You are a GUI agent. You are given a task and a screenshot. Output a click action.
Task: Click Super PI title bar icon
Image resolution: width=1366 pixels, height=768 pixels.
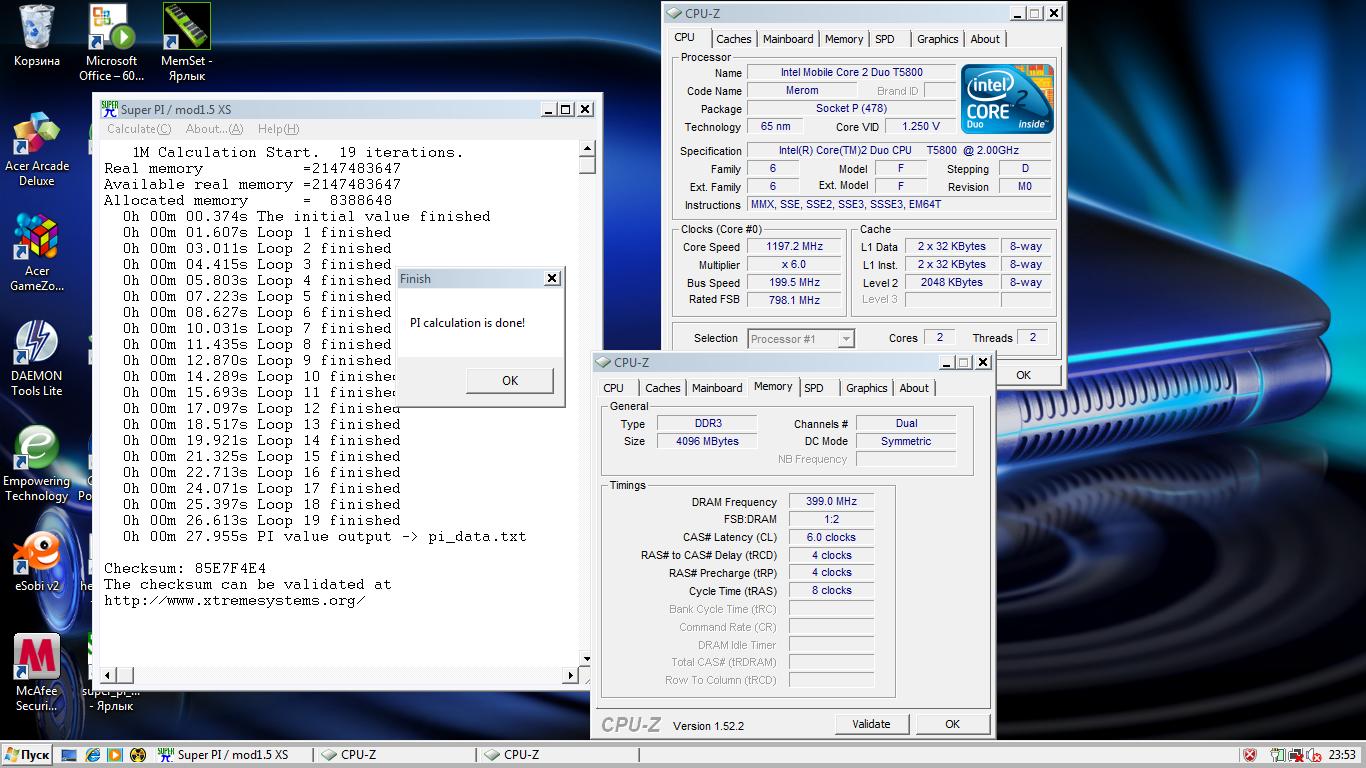point(109,109)
